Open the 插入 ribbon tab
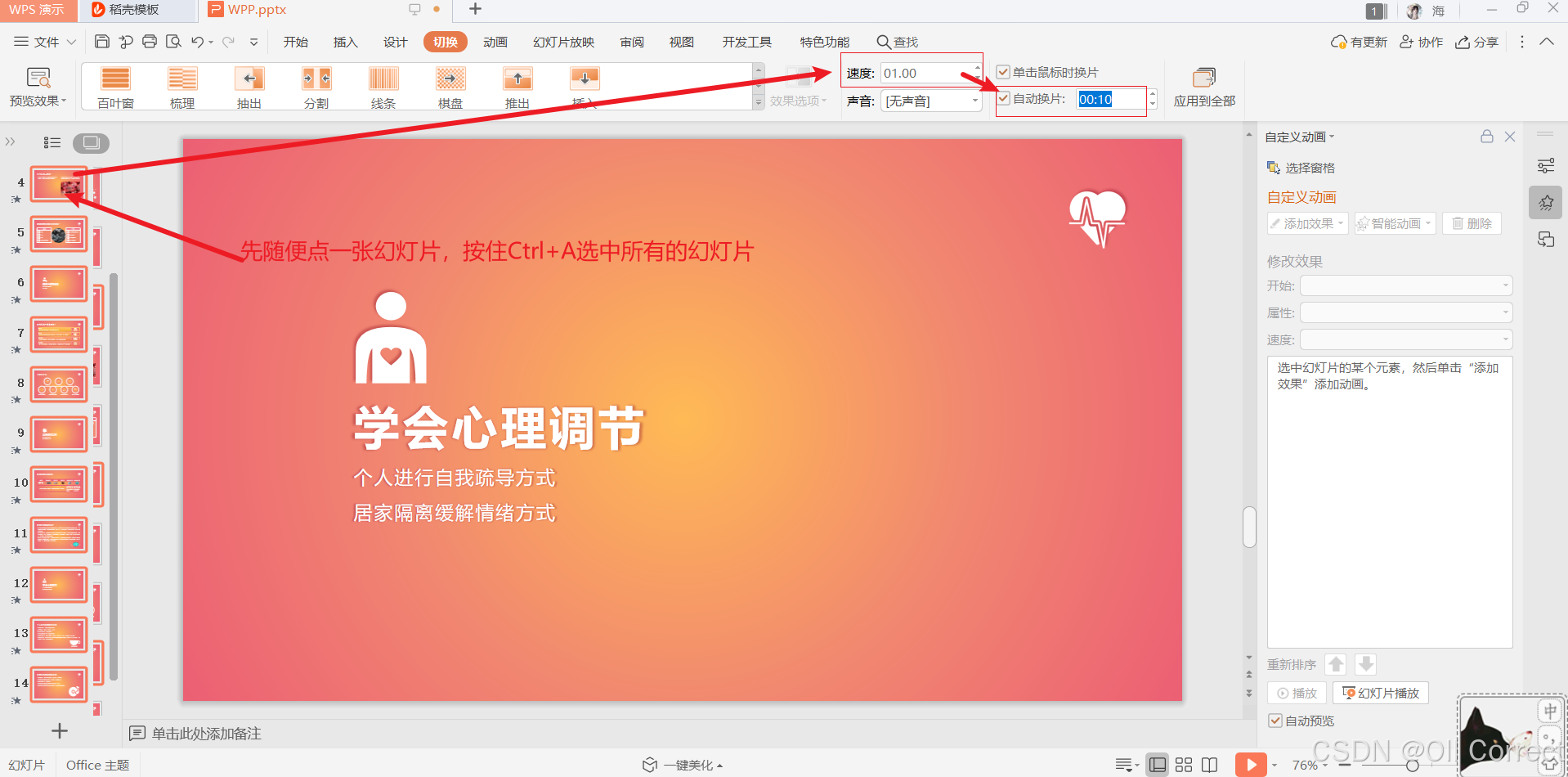The height and width of the screenshot is (777, 1568). [346, 42]
